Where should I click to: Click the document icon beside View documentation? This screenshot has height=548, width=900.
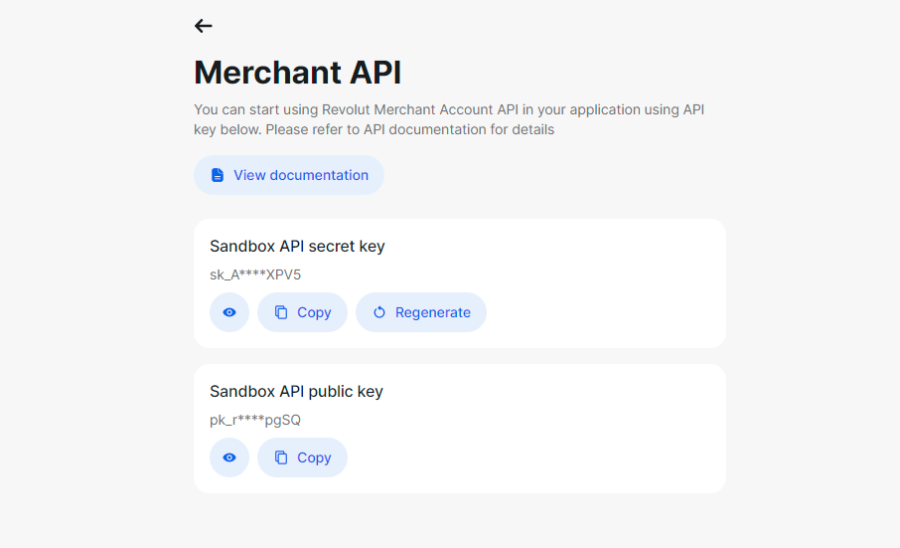pyautogui.click(x=218, y=175)
